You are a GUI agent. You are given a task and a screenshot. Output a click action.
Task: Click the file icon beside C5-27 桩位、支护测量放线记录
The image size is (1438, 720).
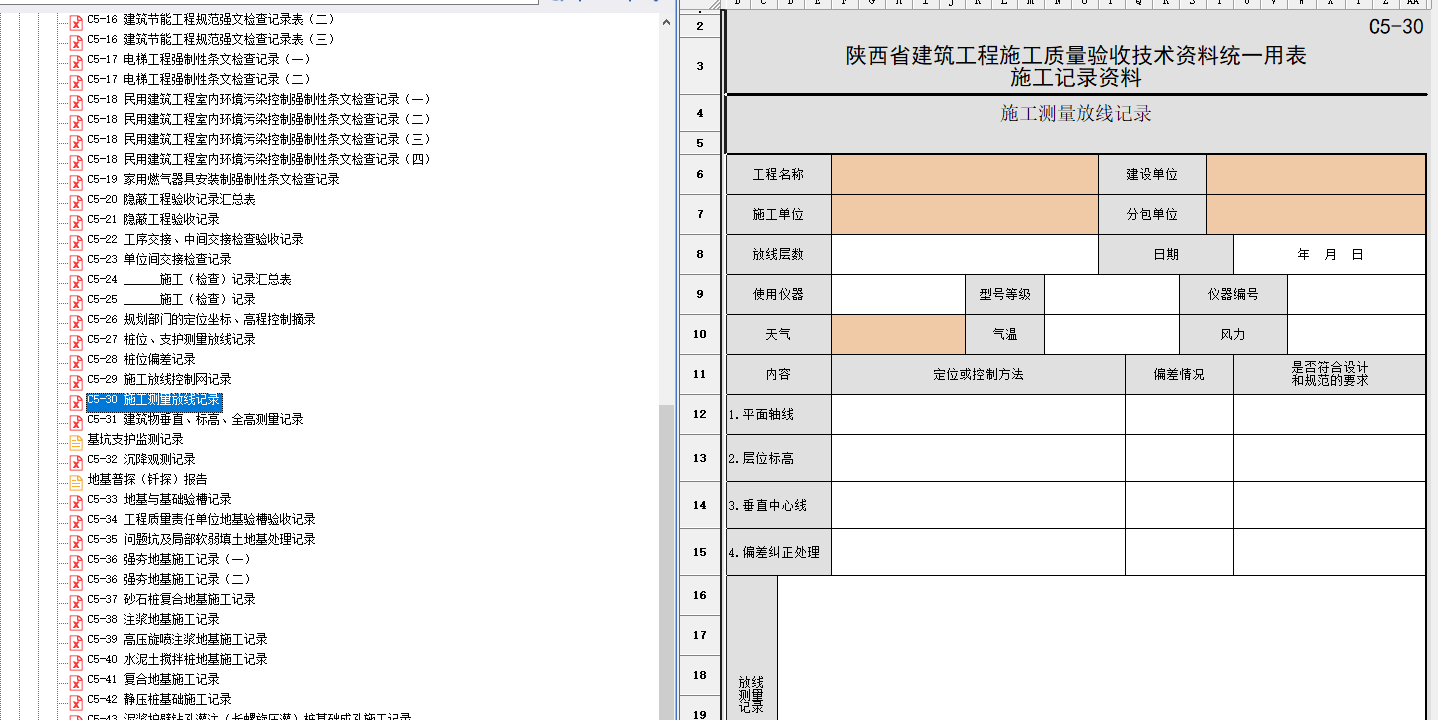pos(76,341)
